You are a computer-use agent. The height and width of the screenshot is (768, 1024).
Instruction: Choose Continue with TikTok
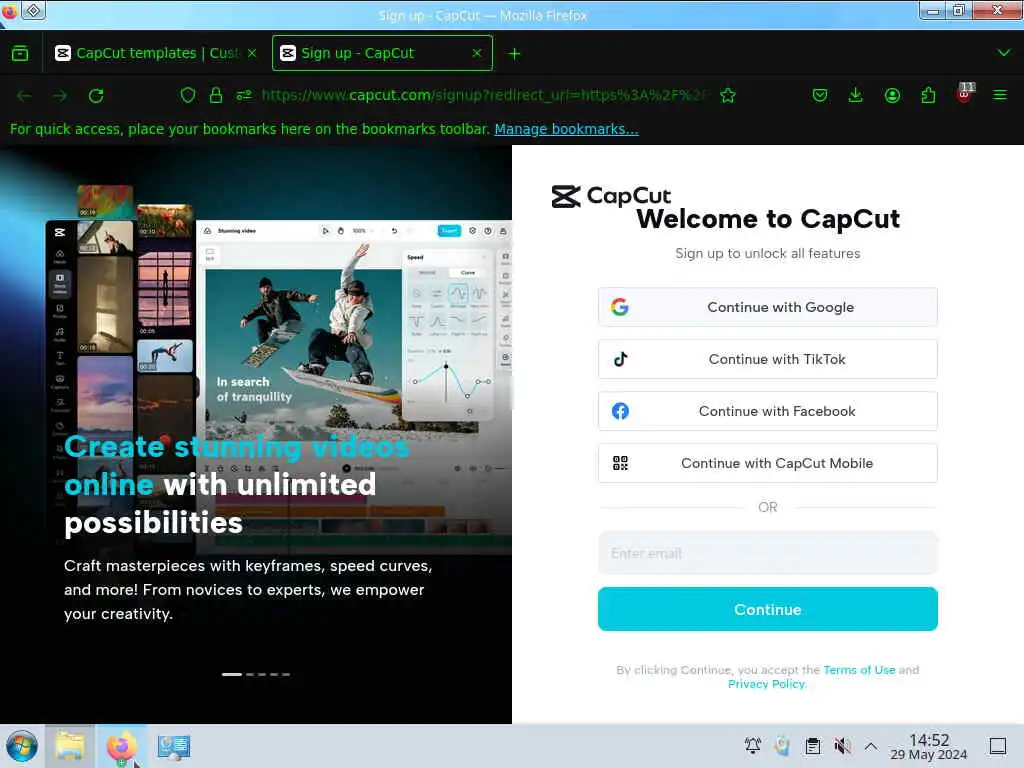(767, 359)
